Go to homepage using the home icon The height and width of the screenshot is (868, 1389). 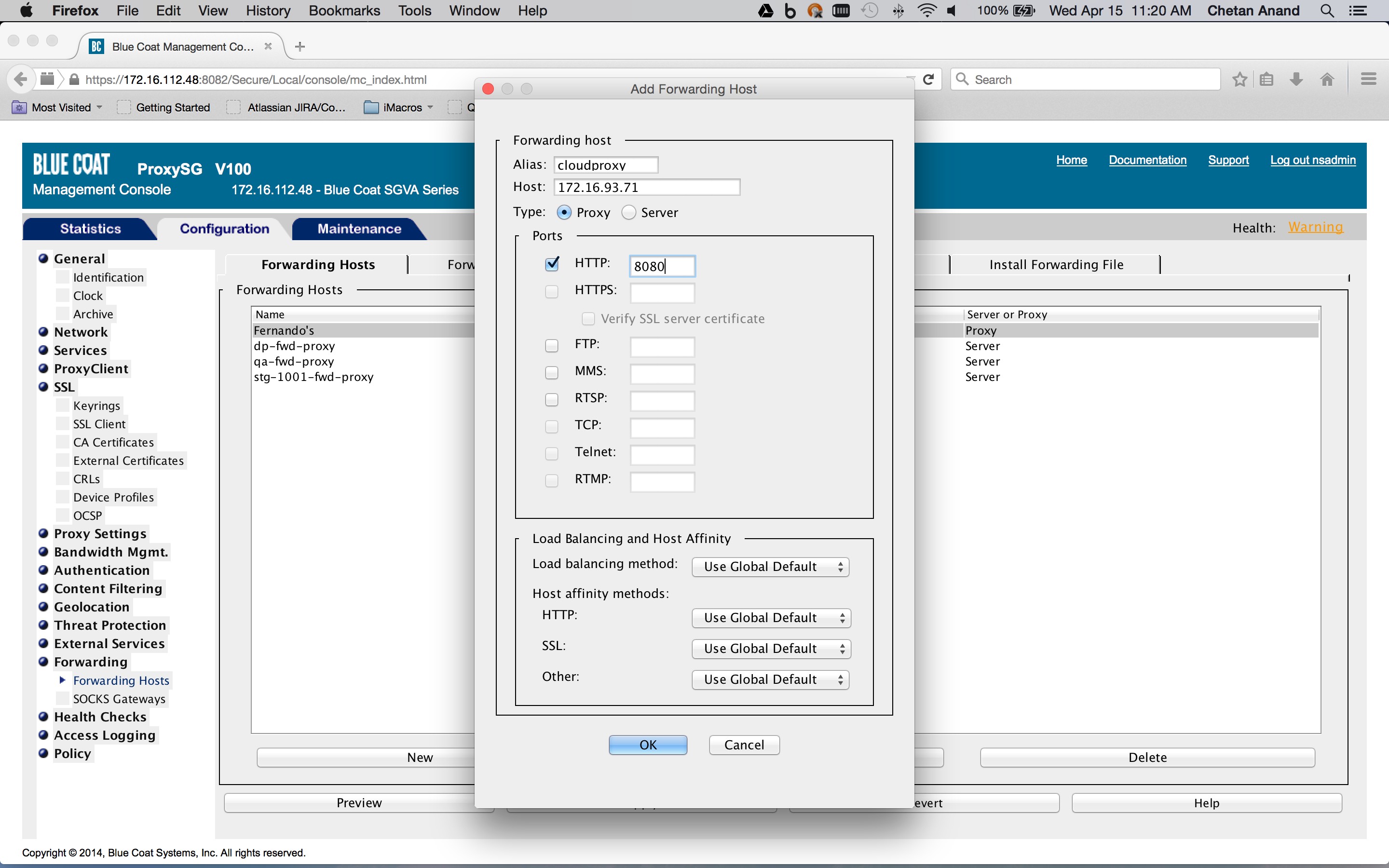coord(1327,79)
